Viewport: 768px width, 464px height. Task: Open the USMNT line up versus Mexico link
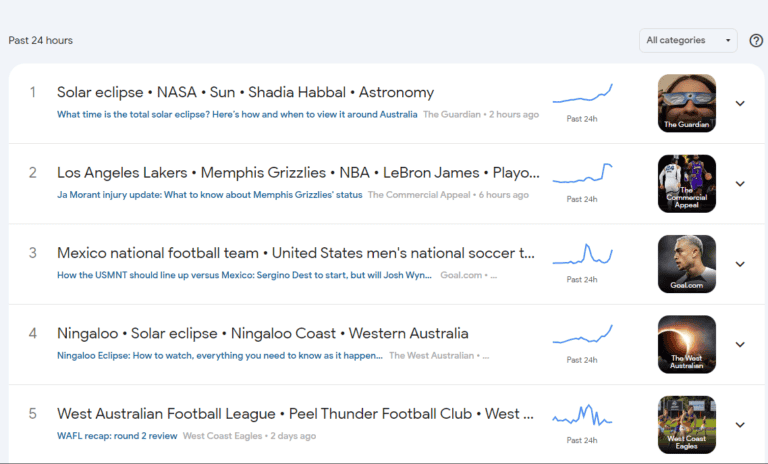pyautogui.click(x=244, y=275)
